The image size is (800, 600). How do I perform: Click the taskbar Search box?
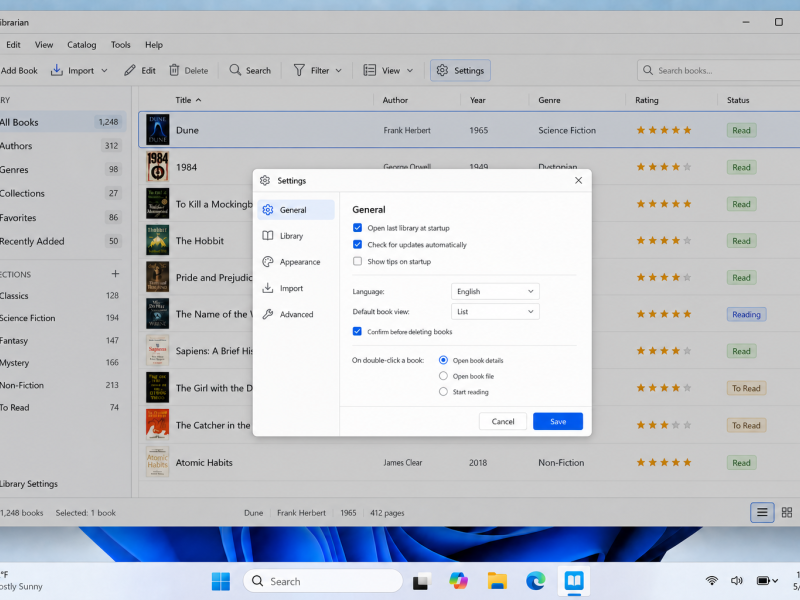pyautogui.click(x=323, y=581)
